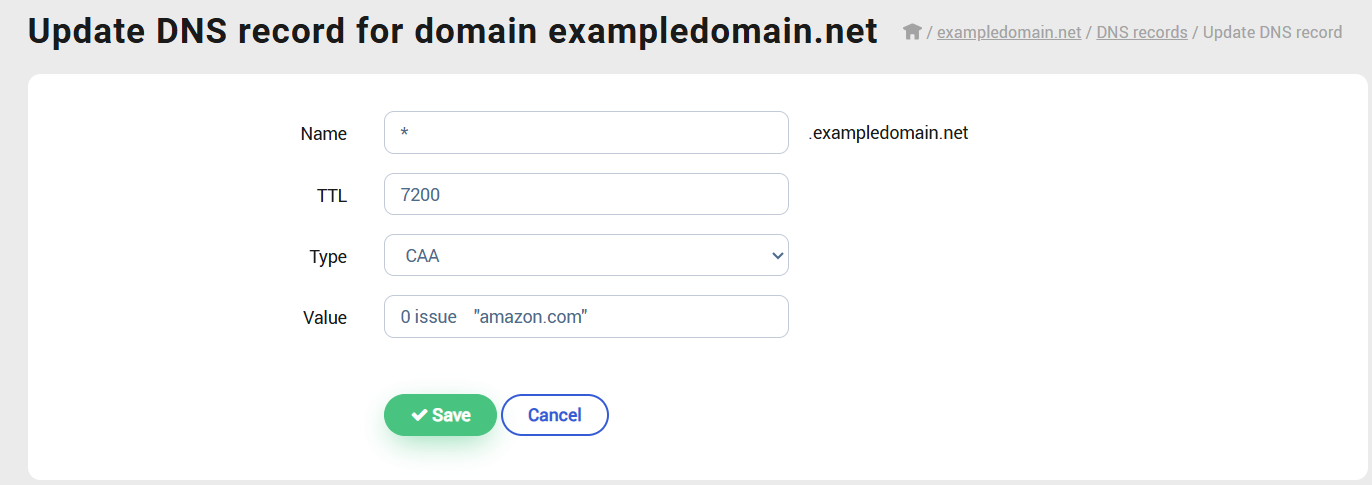The width and height of the screenshot is (1372, 485).
Task: Expand the Type dropdown arrow
Action: tap(778, 256)
